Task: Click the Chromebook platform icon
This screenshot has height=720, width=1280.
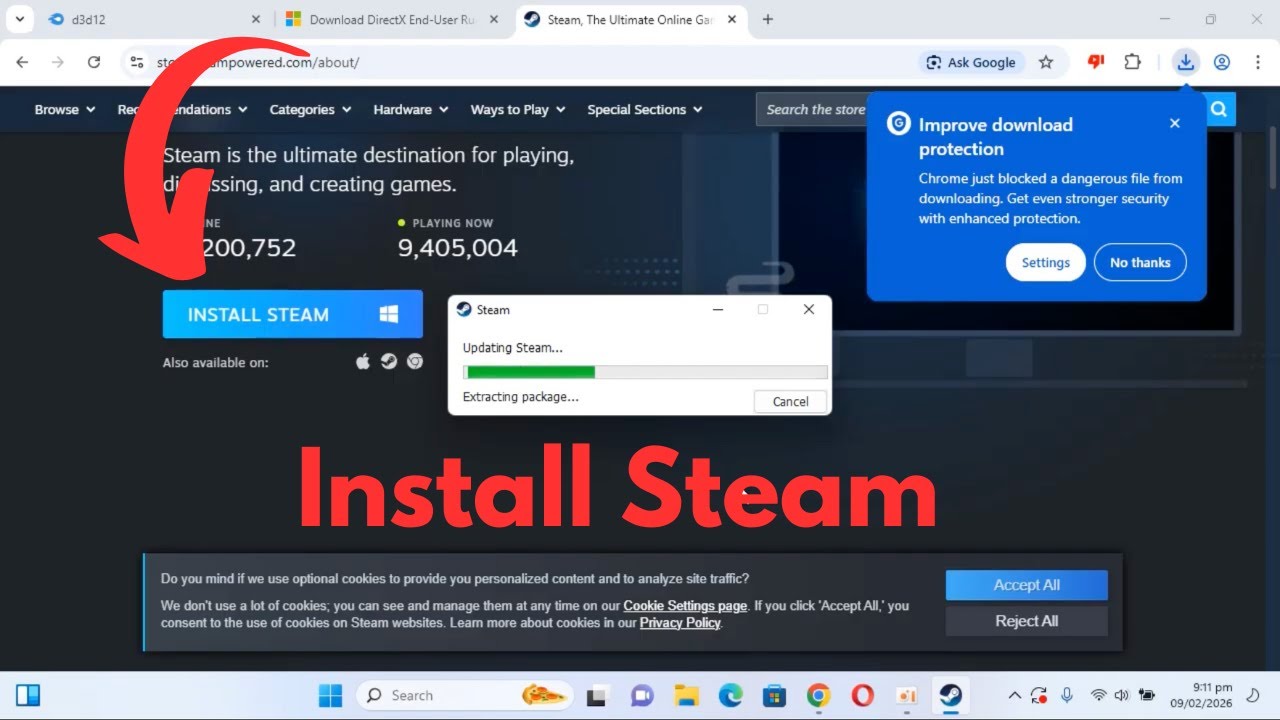Action: pos(415,362)
